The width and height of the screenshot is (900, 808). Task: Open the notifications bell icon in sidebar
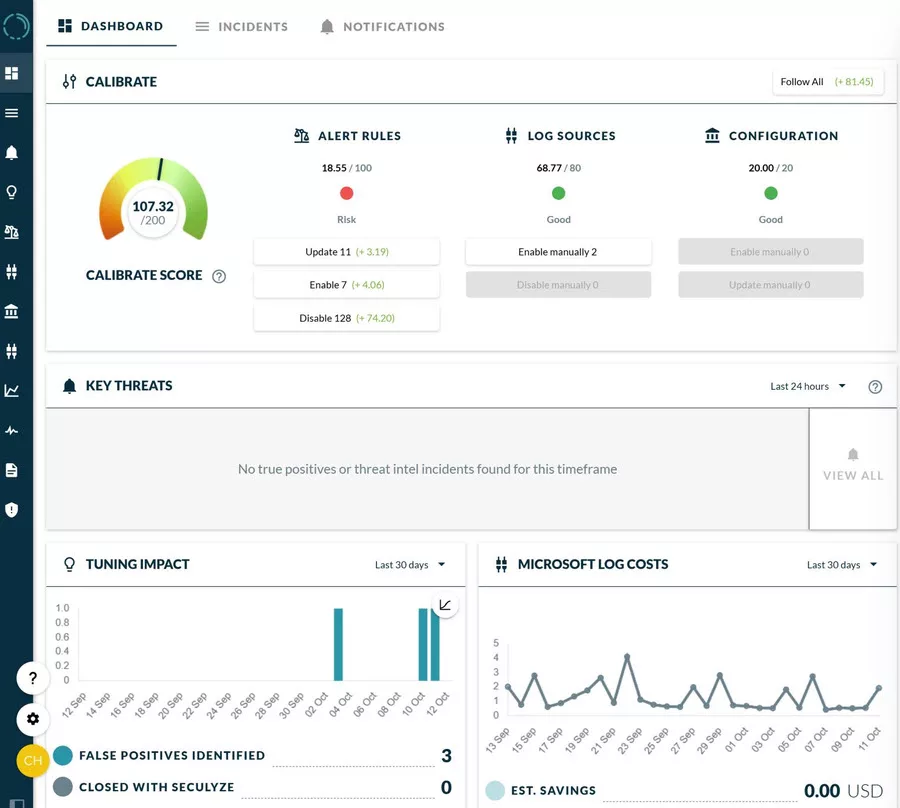point(11,152)
